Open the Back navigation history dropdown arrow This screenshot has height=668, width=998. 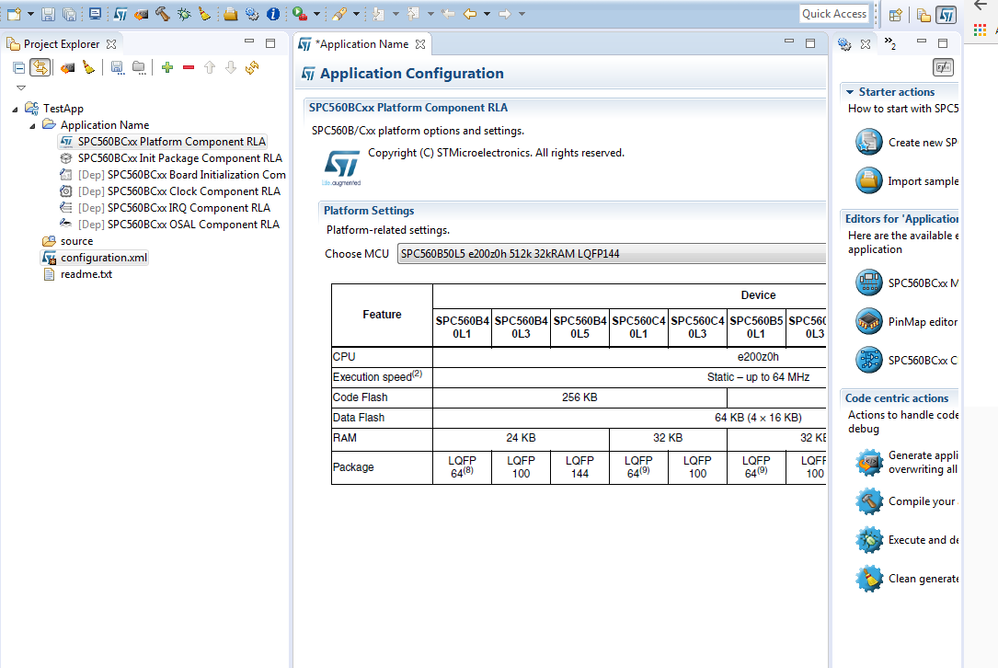(x=487, y=14)
